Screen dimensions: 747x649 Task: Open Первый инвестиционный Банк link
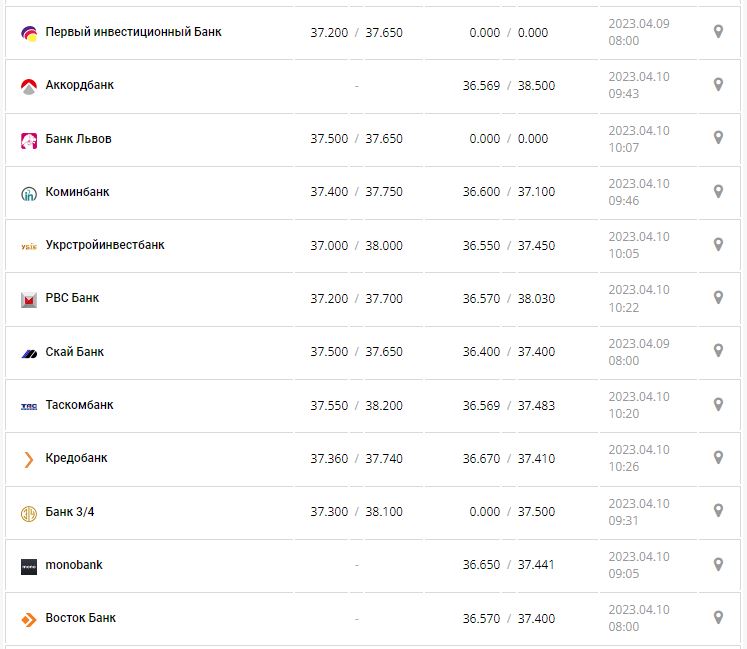point(134,32)
